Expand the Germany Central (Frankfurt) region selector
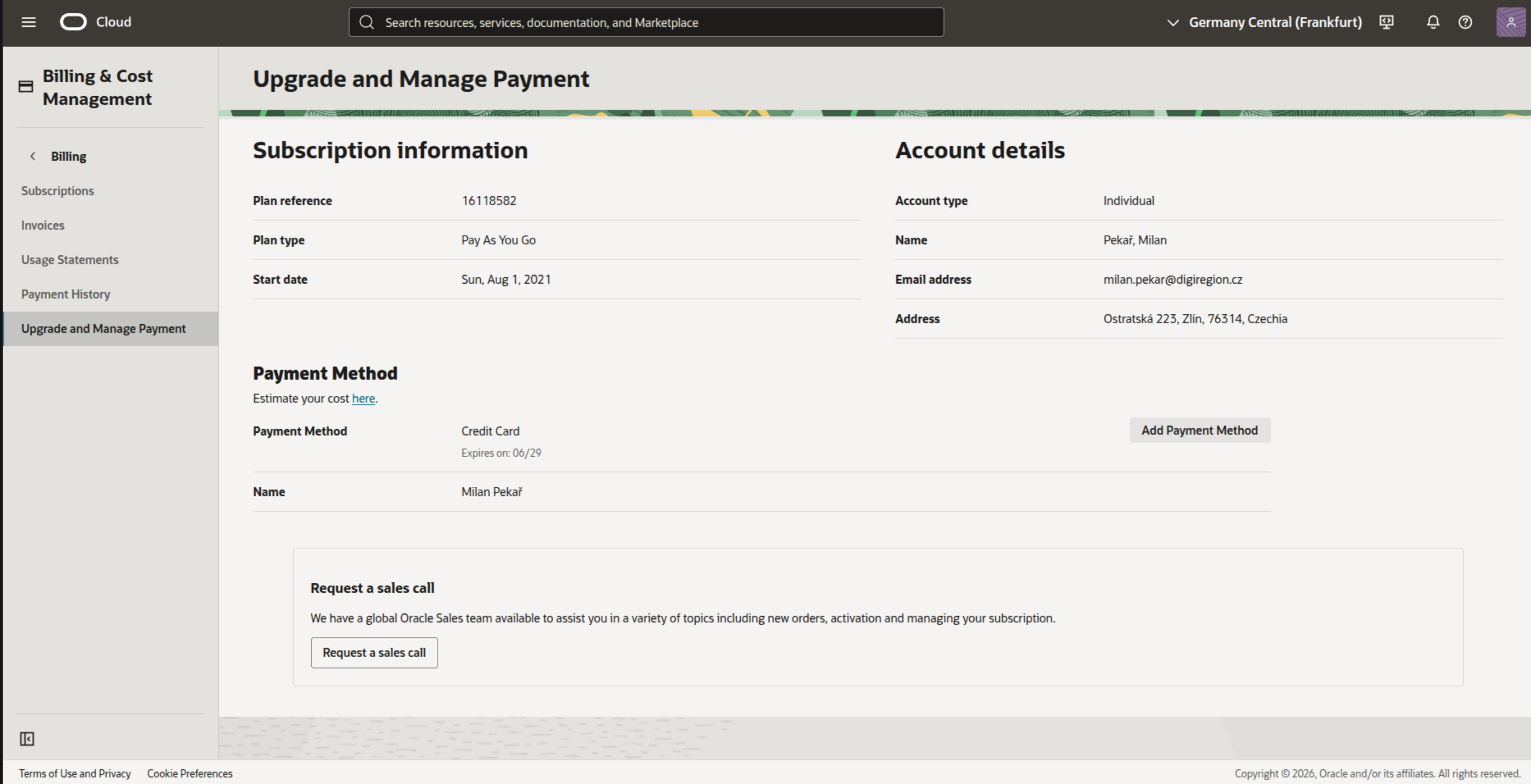1531x784 pixels. pos(1264,22)
